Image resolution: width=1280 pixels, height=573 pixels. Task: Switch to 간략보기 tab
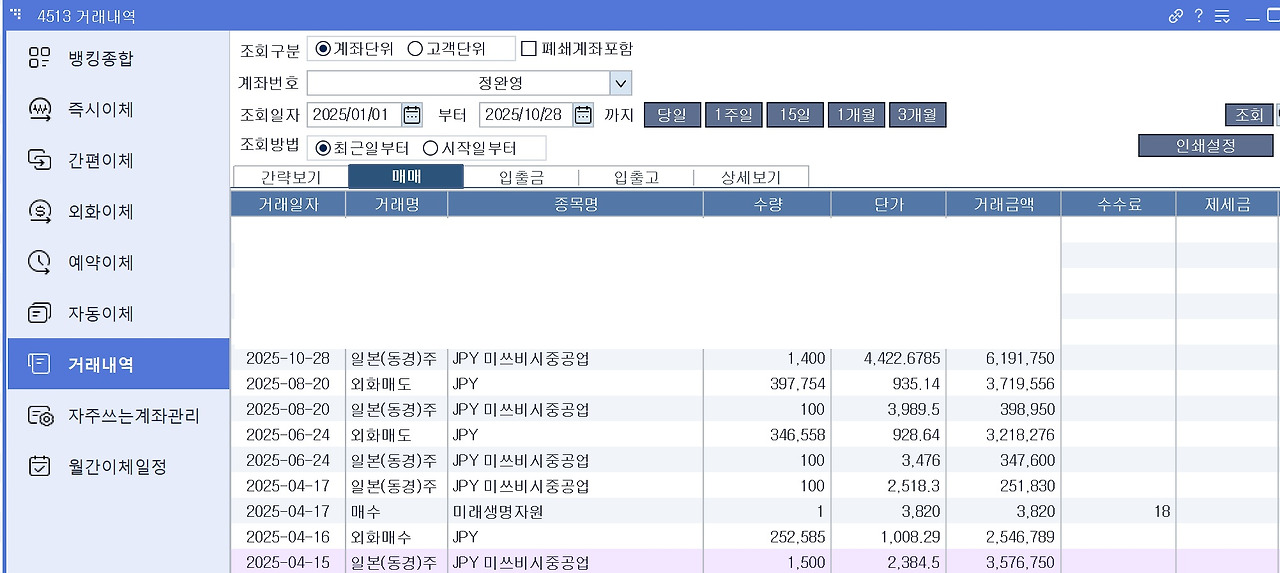(290, 177)
